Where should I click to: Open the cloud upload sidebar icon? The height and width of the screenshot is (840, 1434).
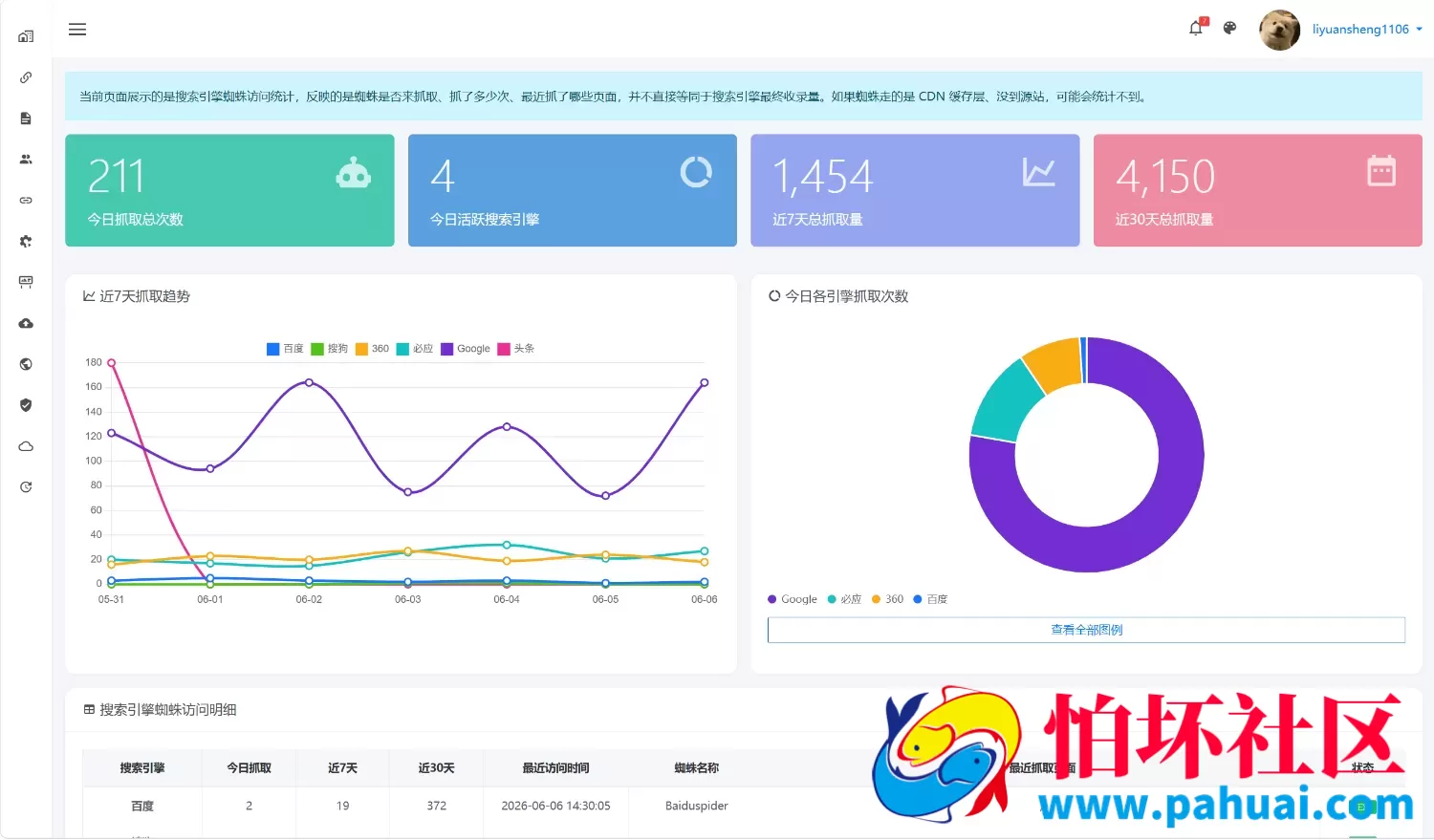coord(26,323)
